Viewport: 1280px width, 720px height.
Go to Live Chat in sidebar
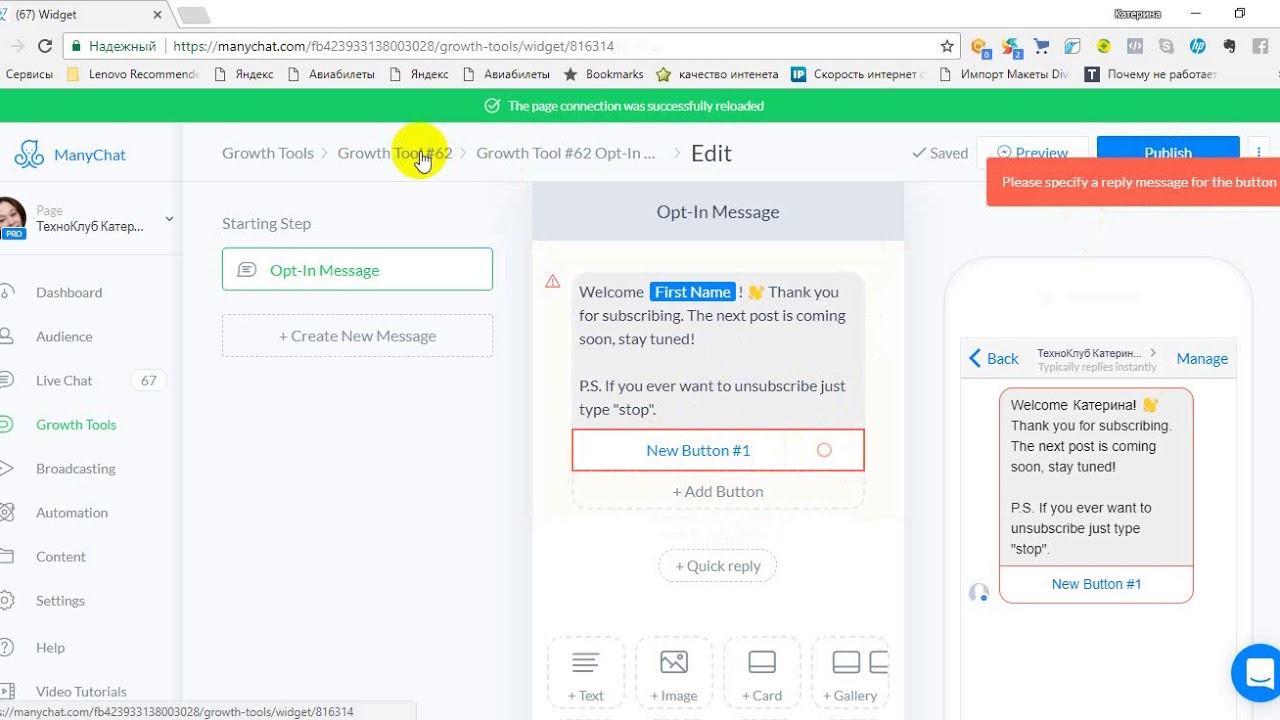point(64,380)
